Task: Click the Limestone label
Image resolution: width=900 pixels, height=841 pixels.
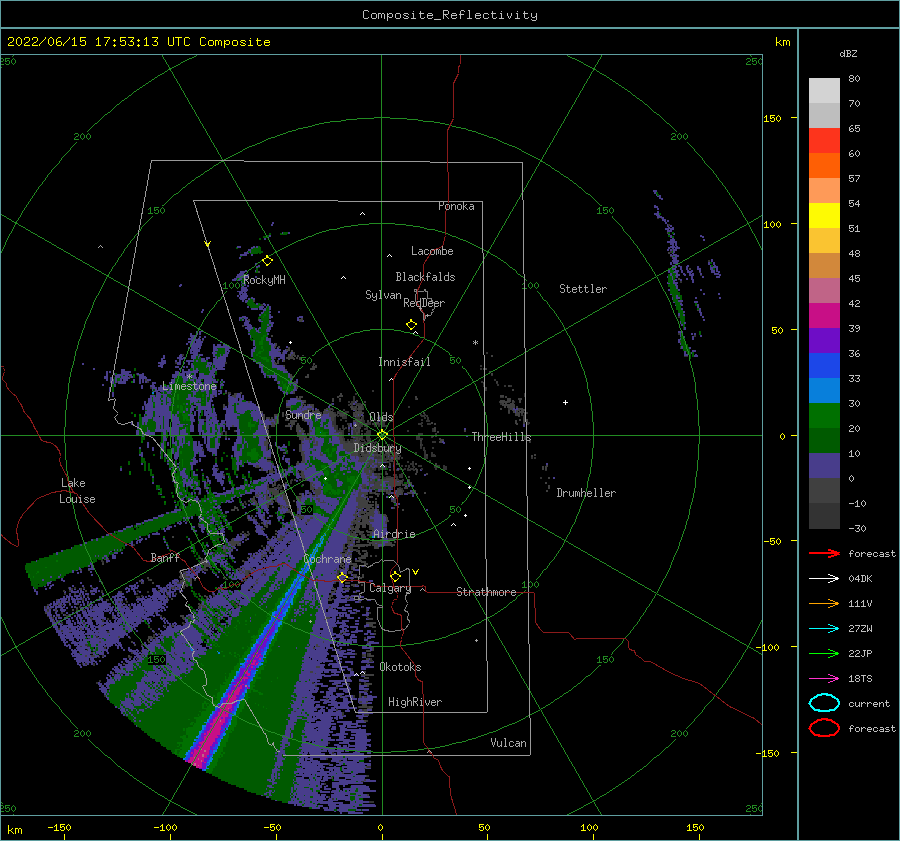Action: [189, 386]
